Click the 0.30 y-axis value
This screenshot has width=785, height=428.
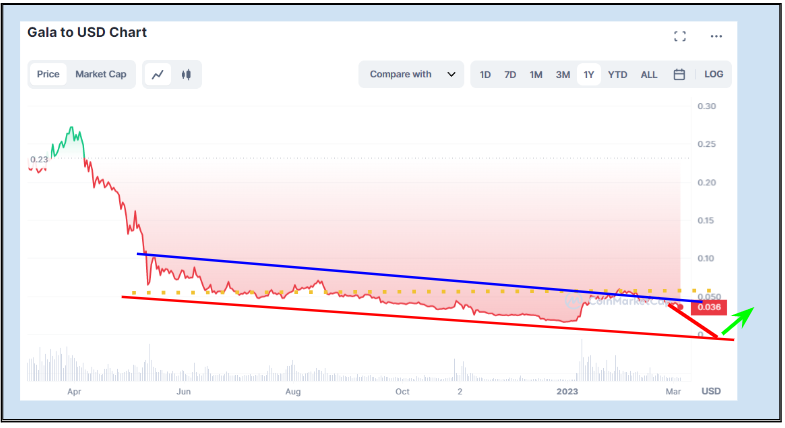706,106
